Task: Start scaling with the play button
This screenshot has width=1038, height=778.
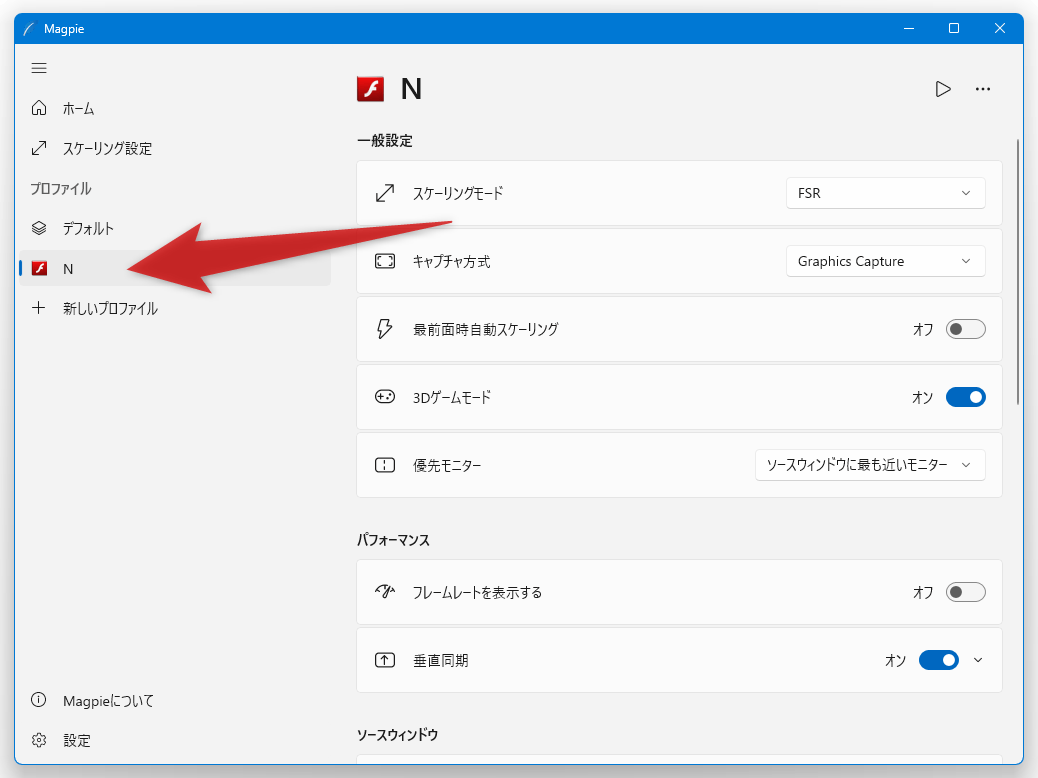Action: click(x=943, y=89)
